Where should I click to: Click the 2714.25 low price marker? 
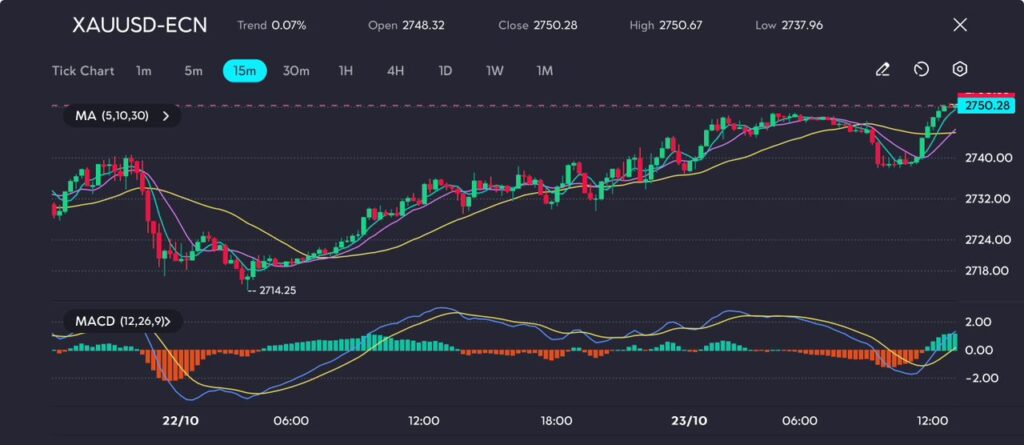[276, 289]
